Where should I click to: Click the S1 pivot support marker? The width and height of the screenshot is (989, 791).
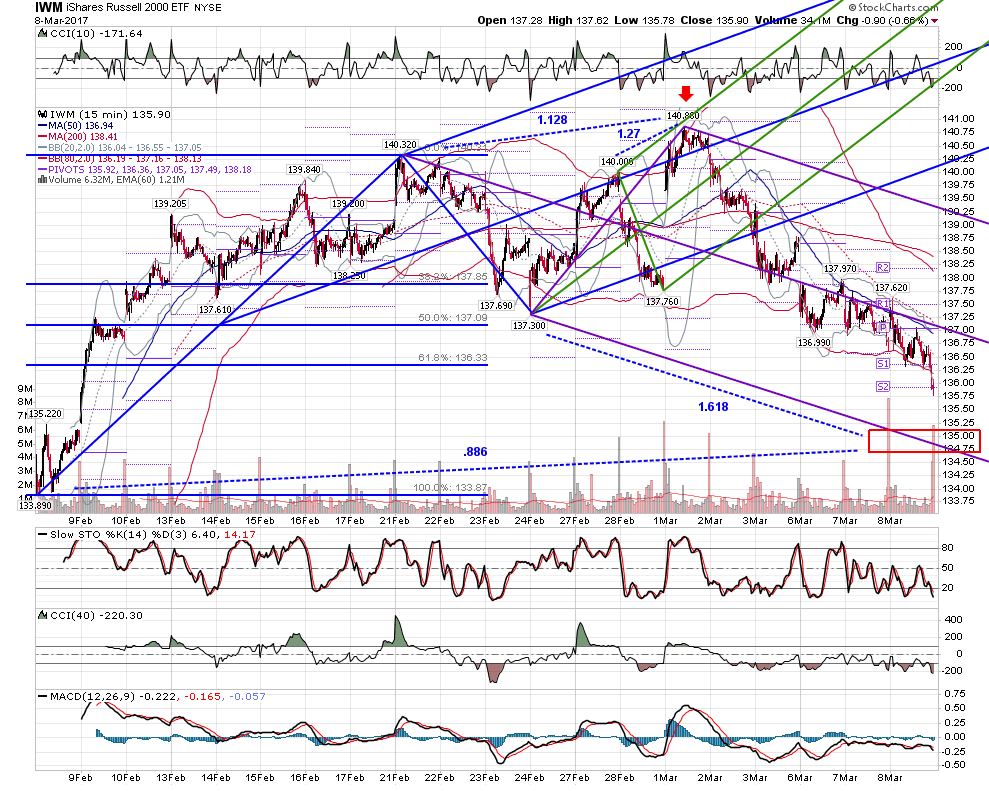pos(883,364)
